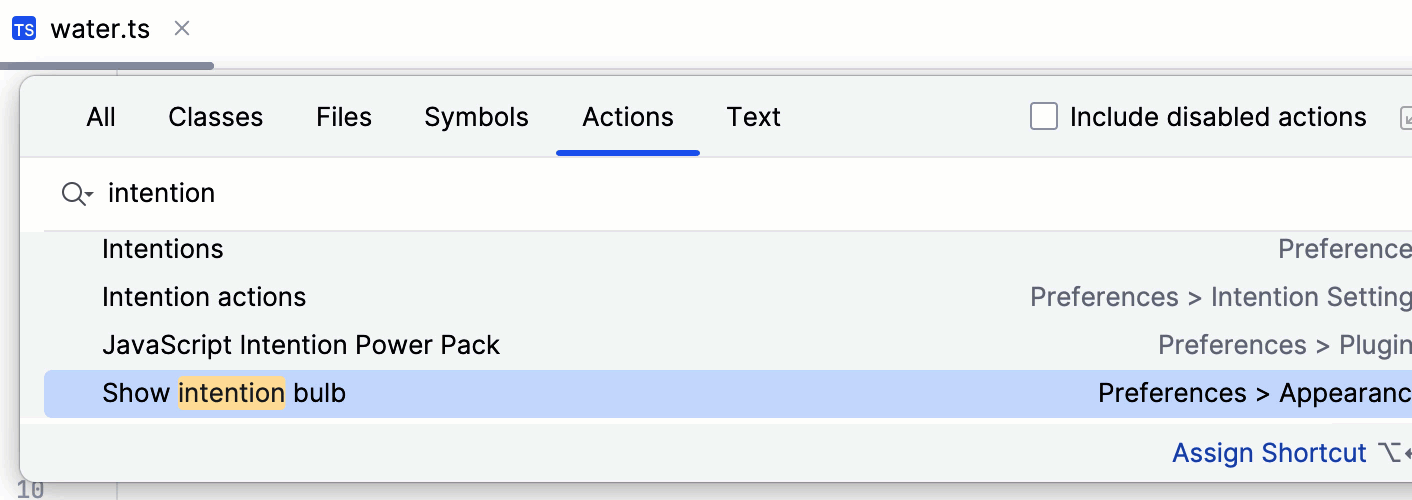Click the open in tool window icon
The height and width of the screenshot is (500, 1412).
pyautogui.click(x=1405, y=118)
